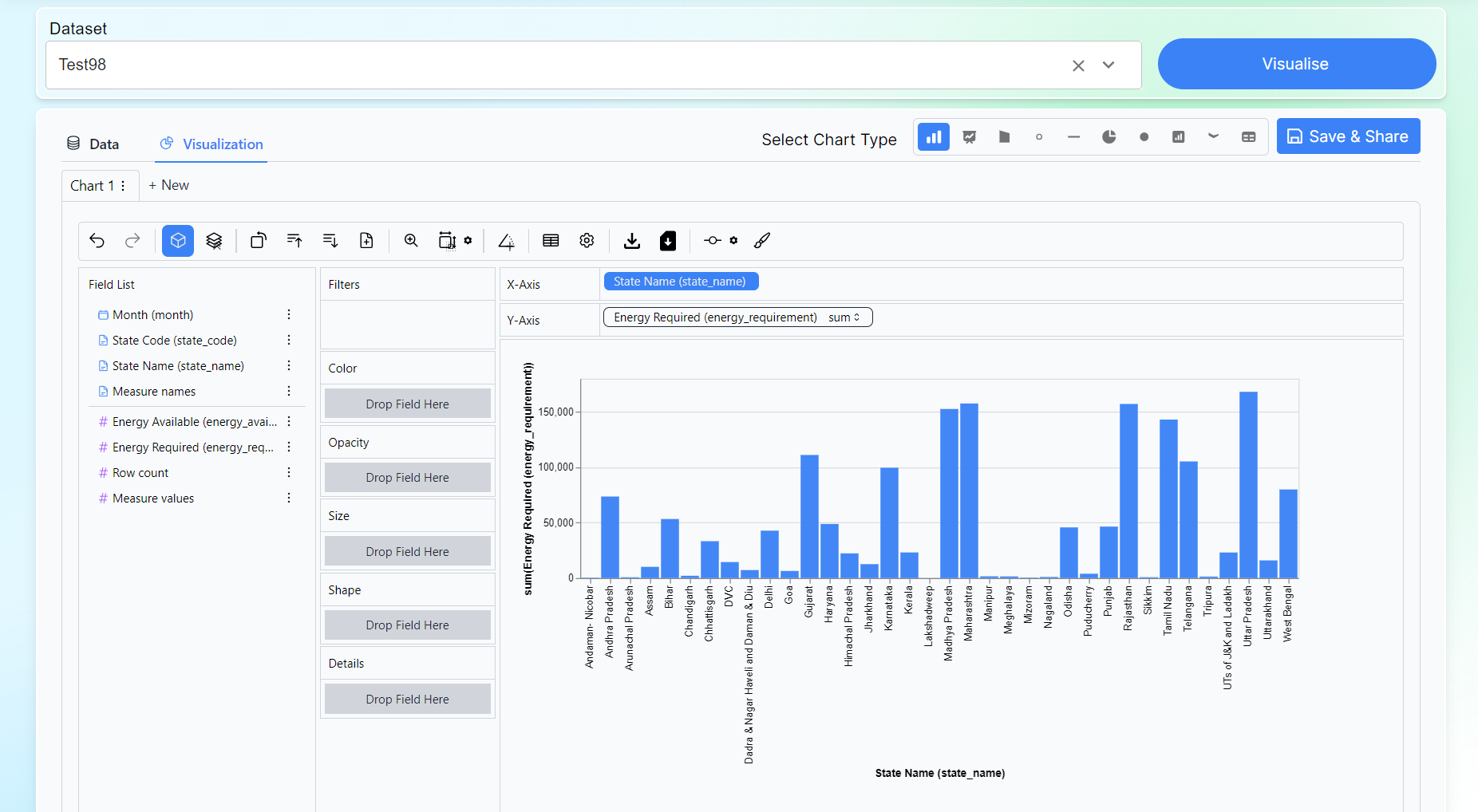Click the State Name pill on X-Axis
Image resolution: width=1478 pixels, height=812 pixels.
coord(681,282)
